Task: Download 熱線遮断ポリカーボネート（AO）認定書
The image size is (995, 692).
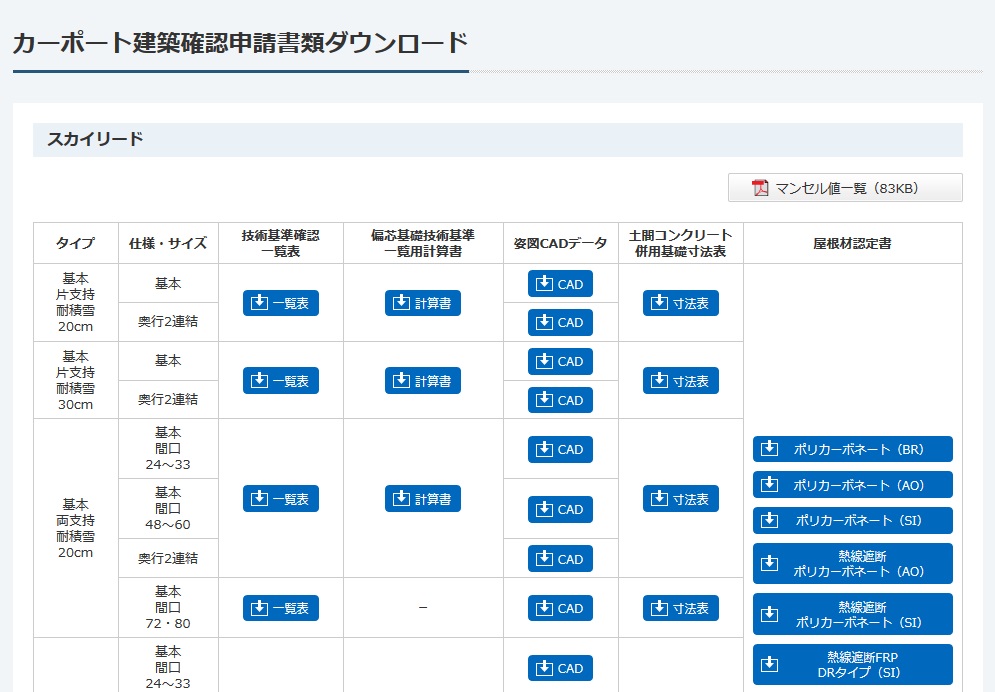Action: [x=852, y=563]
